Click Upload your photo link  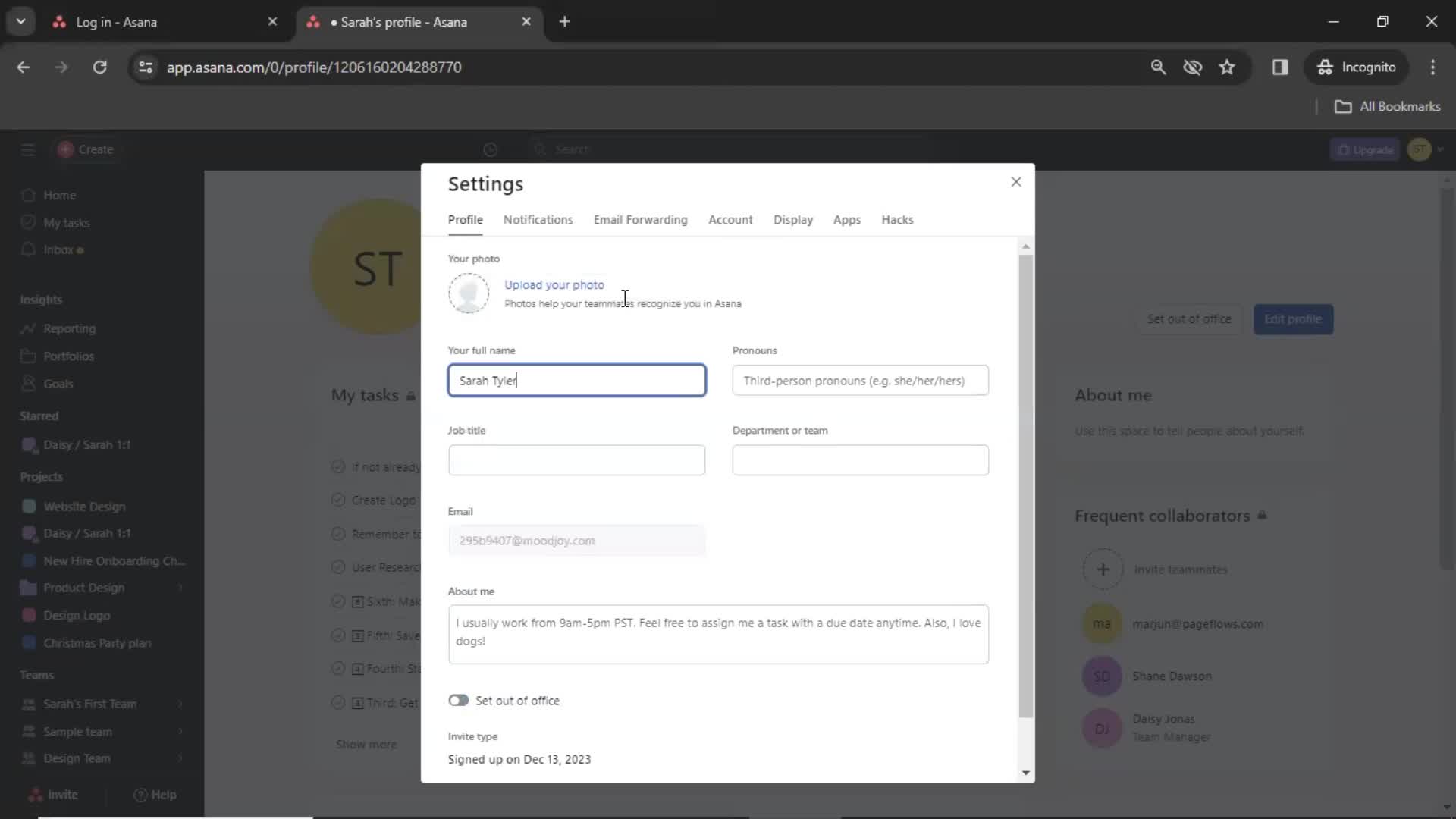click(x=554, y=284)
